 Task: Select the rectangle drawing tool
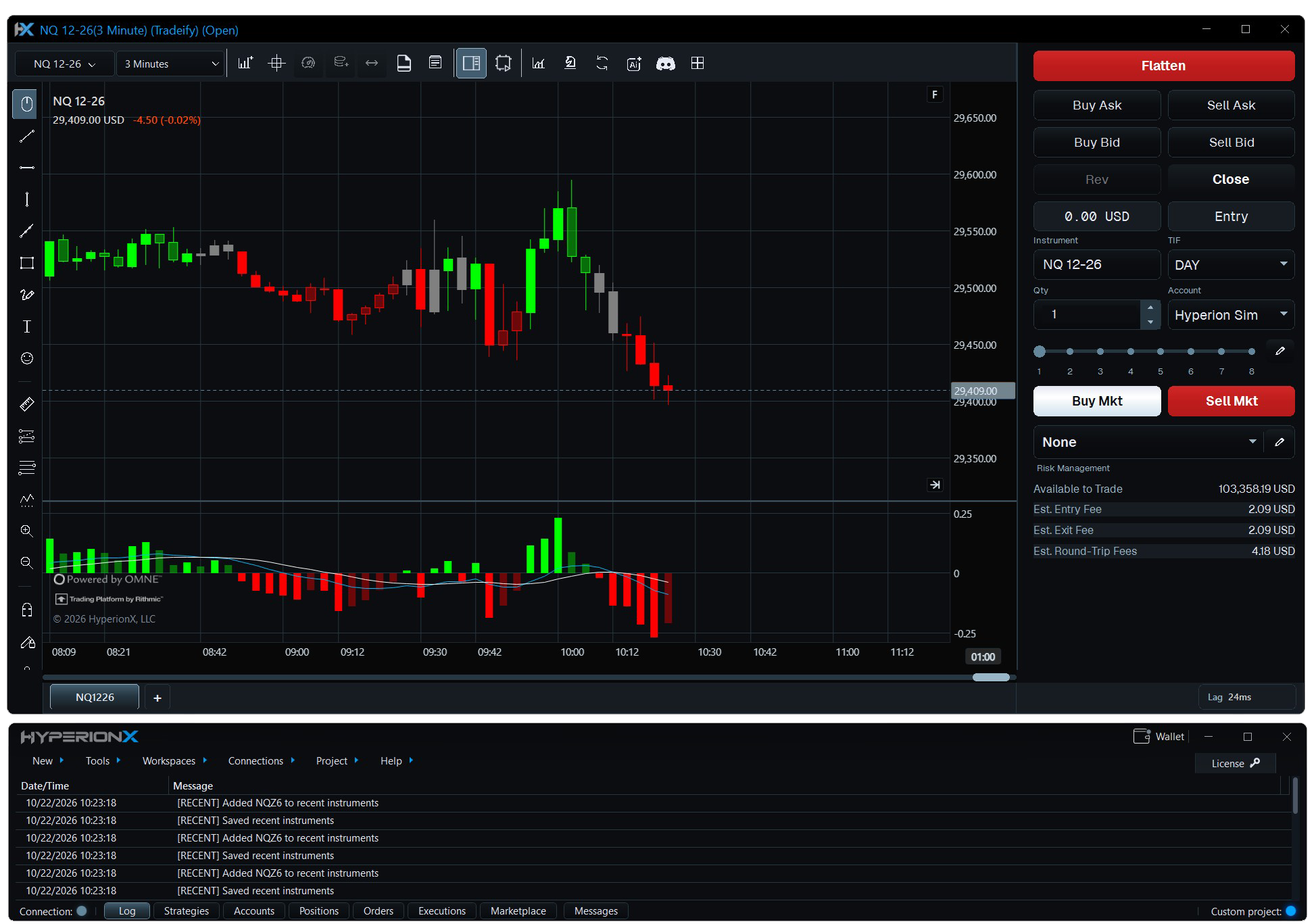26,263
